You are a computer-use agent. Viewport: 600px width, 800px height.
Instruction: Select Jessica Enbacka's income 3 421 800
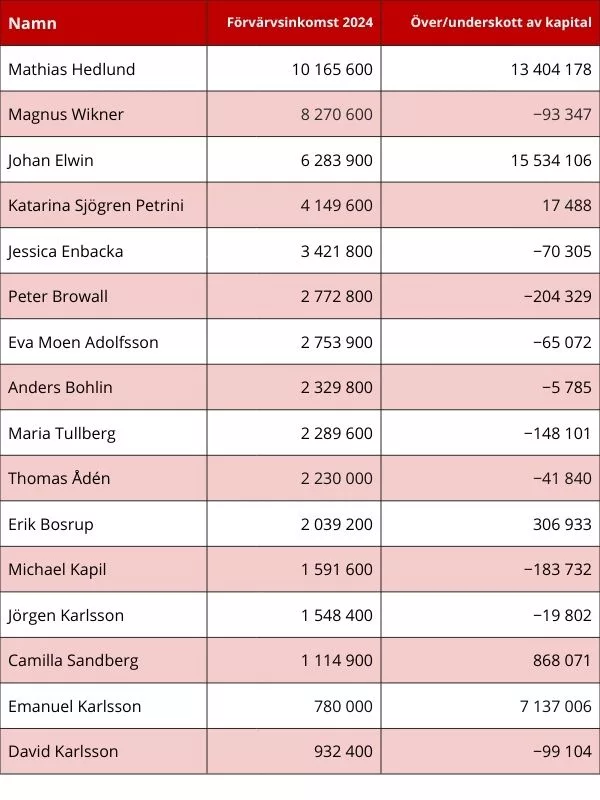[x=336, y=251]
